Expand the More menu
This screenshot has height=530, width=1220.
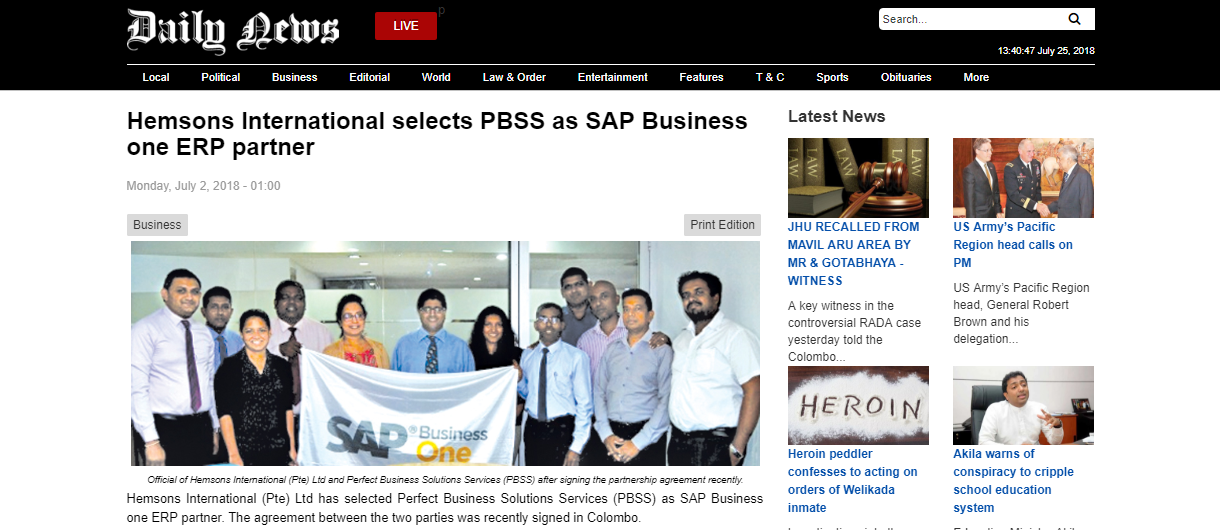976,77
